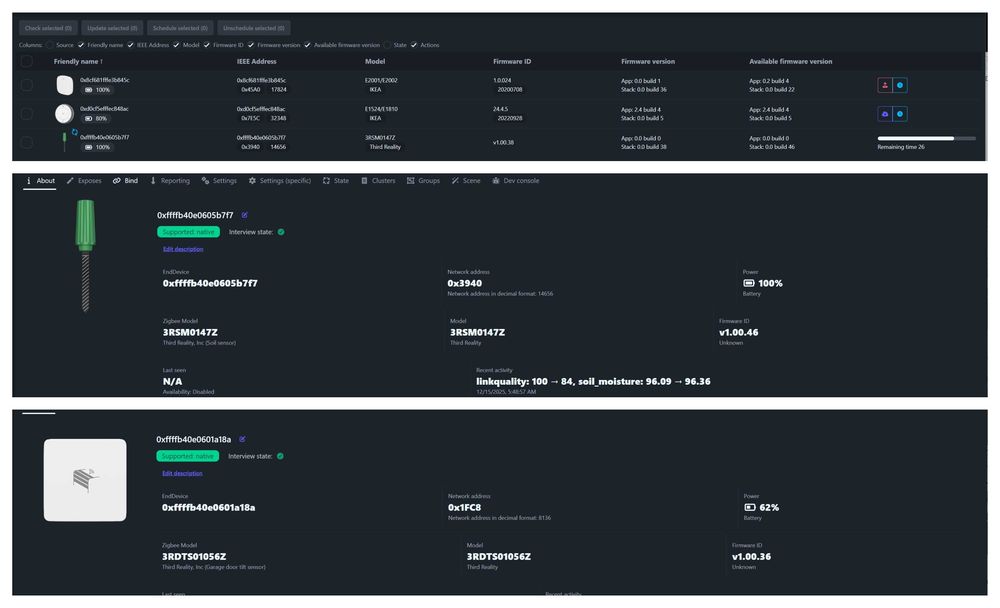Click the Unschedule selected (0) button
The width and height of the screenshot is (1000, 608).
254,28
